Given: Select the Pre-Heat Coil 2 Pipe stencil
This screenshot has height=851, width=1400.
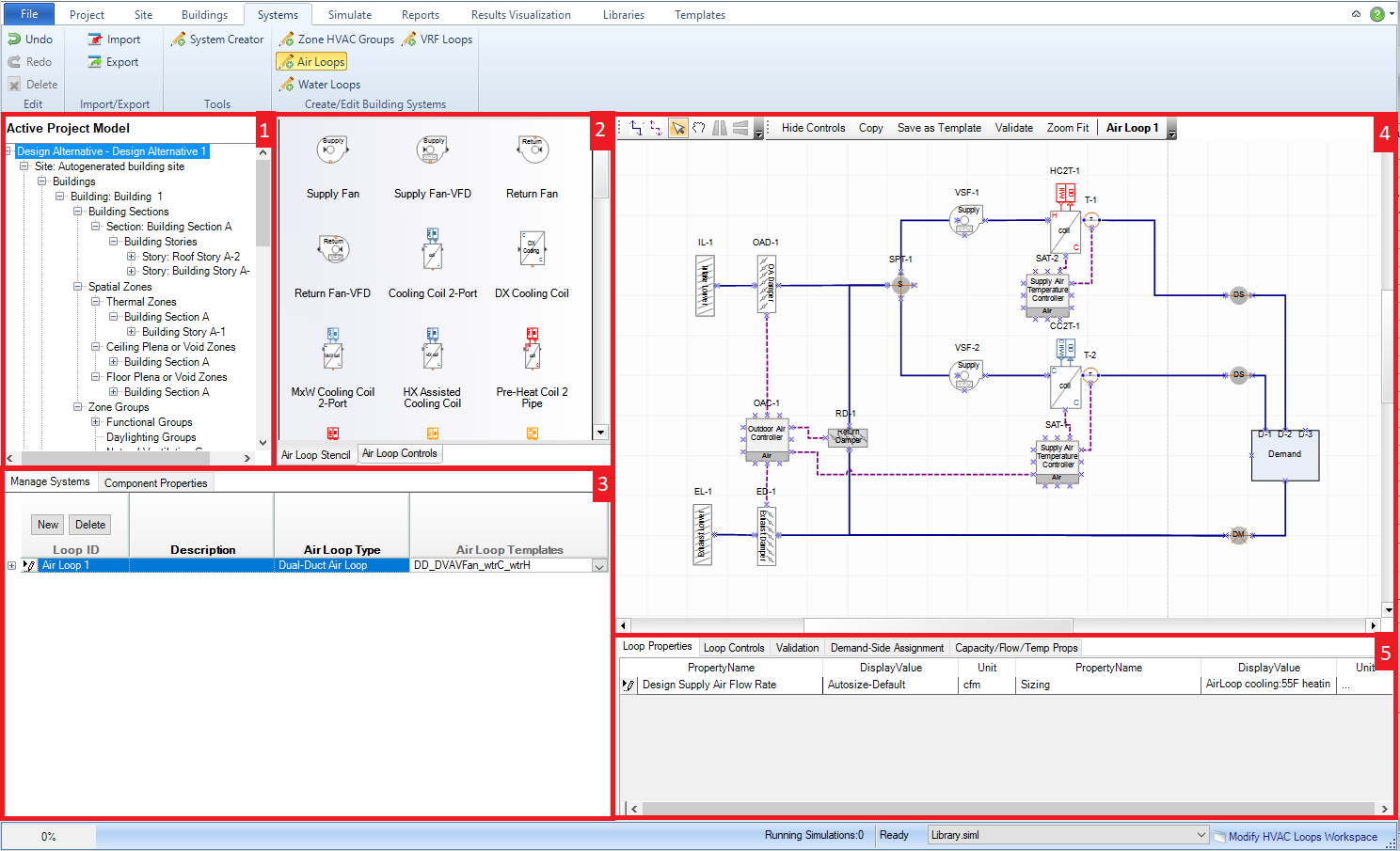Looking at the screenshot, I should coord(532,350).
